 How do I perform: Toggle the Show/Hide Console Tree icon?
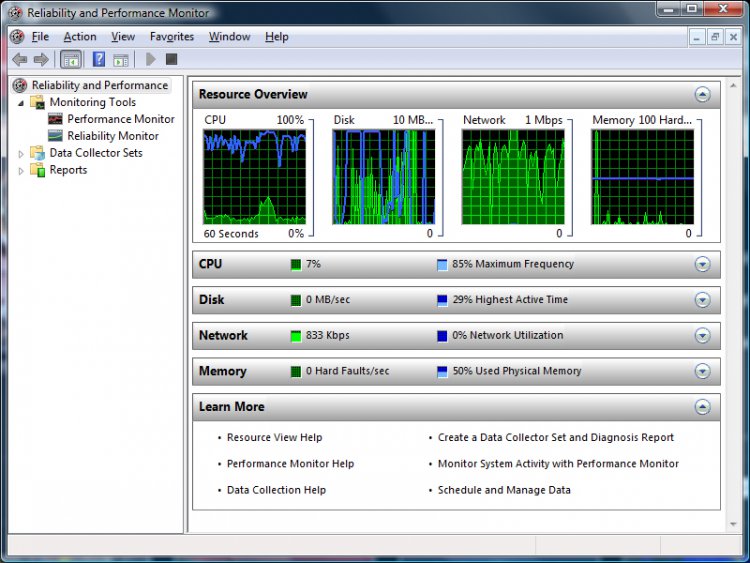71,60
